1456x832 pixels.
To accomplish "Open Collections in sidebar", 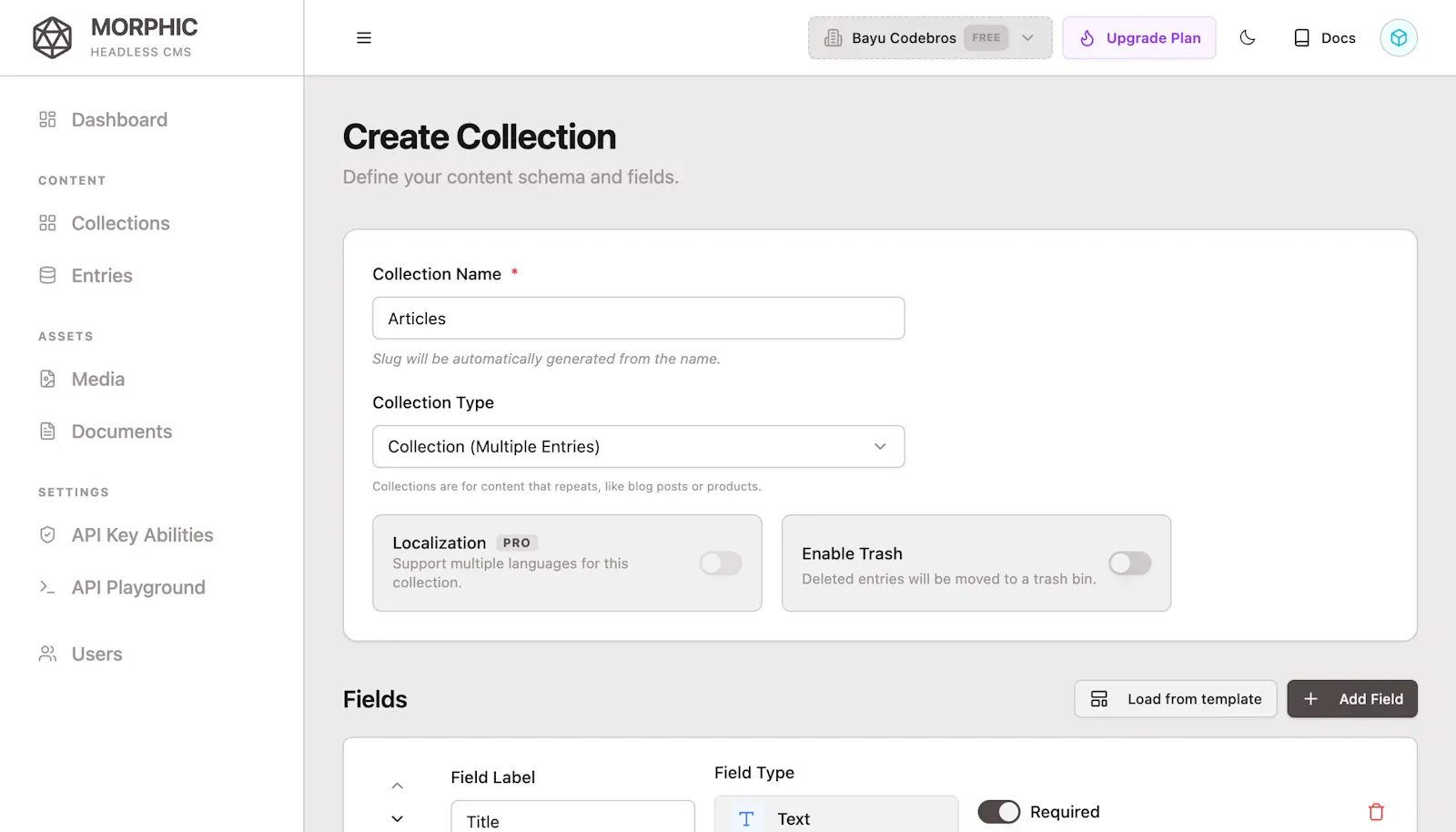I will (121, 223).
